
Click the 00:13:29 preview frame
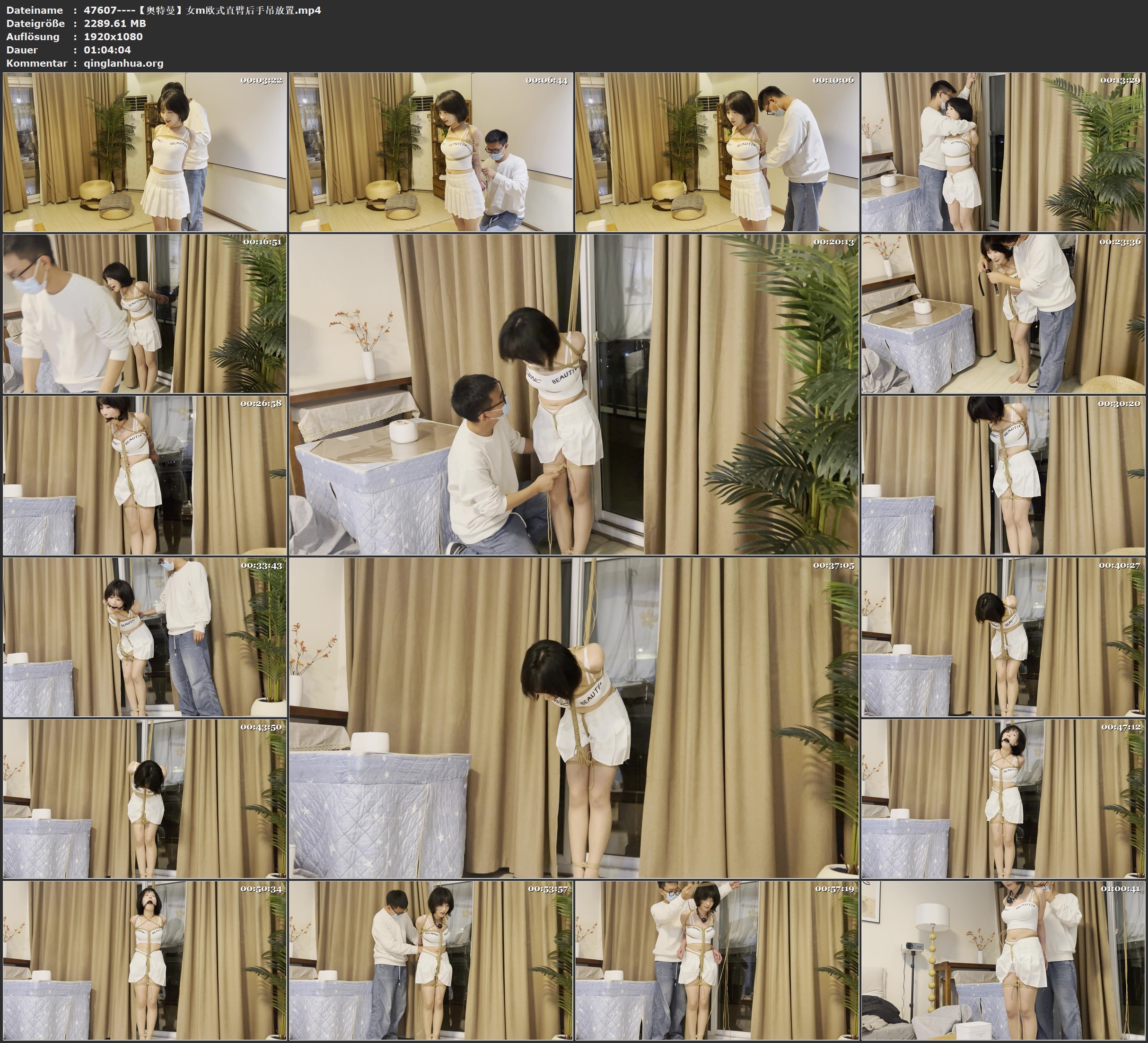tap(1003, 152)
